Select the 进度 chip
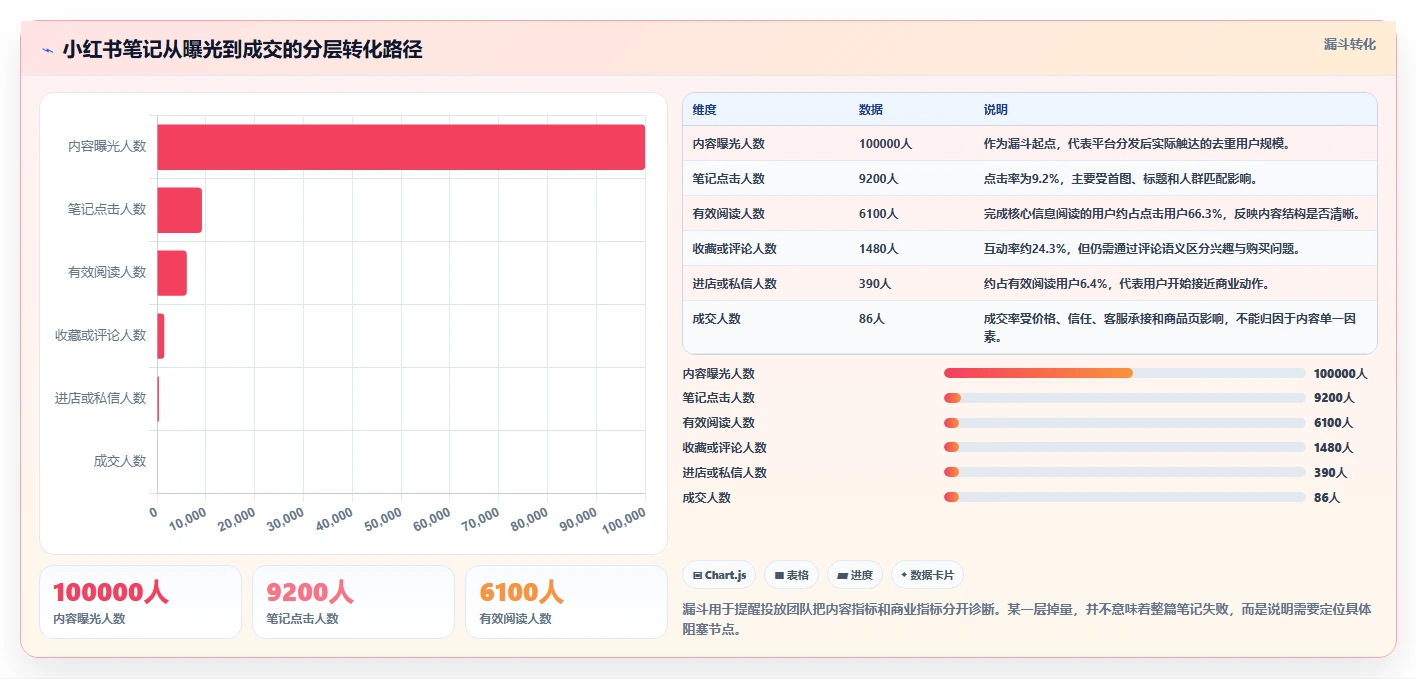Viewport: 1417px width, 679px height. 855,575
